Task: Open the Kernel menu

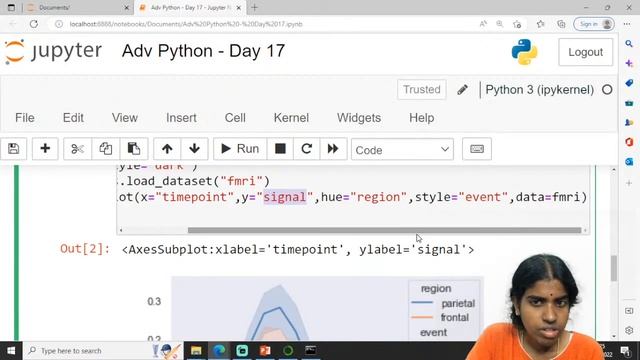Action: click(291, 118)
